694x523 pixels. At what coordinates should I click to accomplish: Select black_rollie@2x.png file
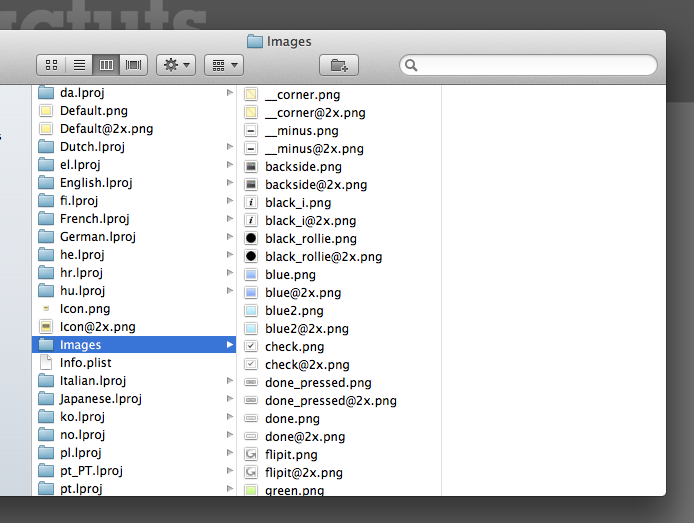339,257
